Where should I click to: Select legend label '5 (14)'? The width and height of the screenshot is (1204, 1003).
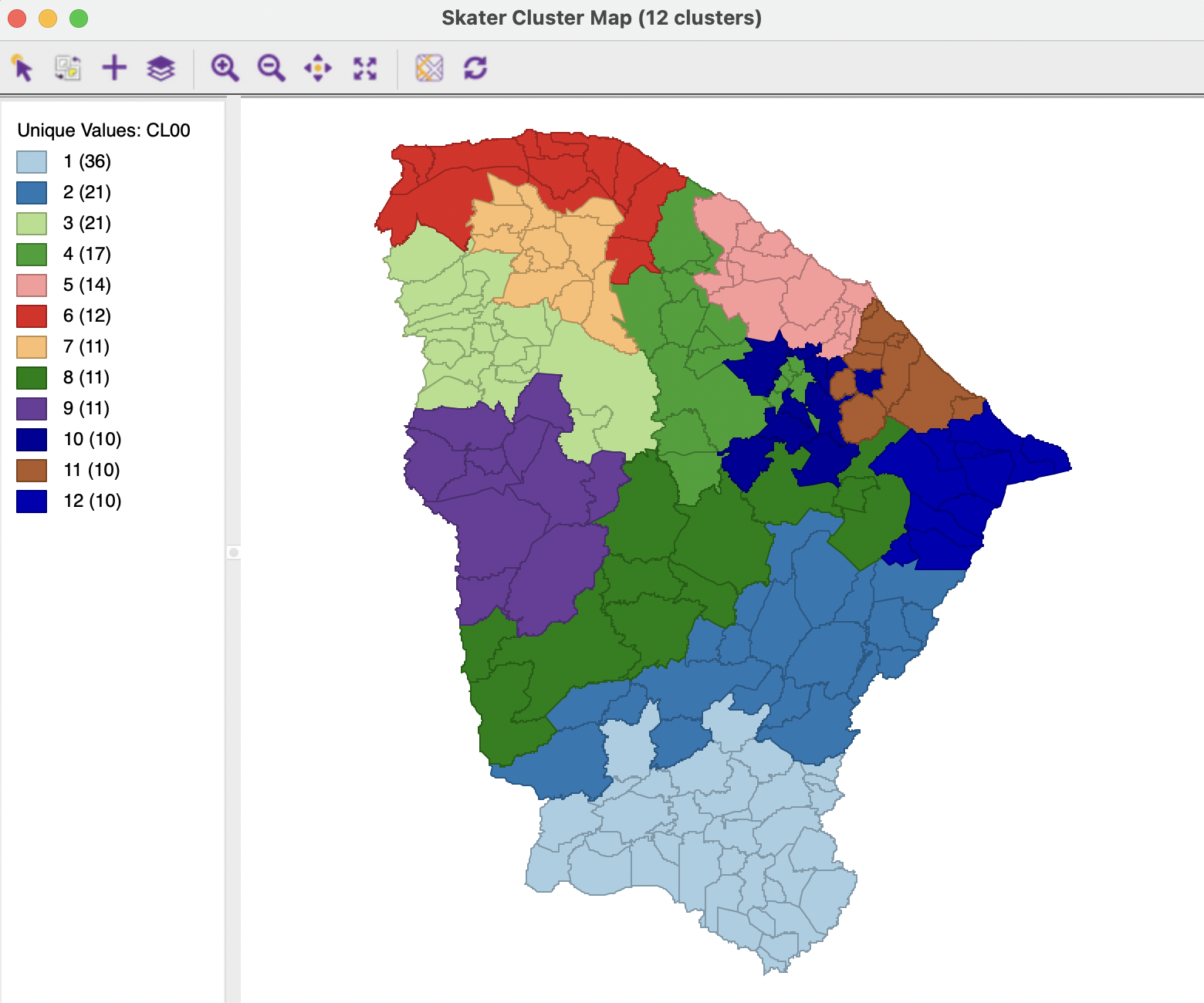(x=87, y=285)
